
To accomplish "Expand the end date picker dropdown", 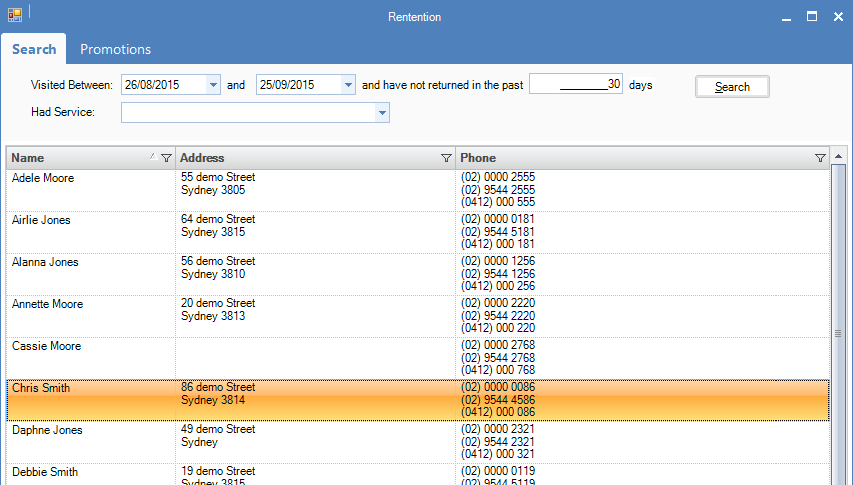I will pyautogui.click(x=348, y=85).
